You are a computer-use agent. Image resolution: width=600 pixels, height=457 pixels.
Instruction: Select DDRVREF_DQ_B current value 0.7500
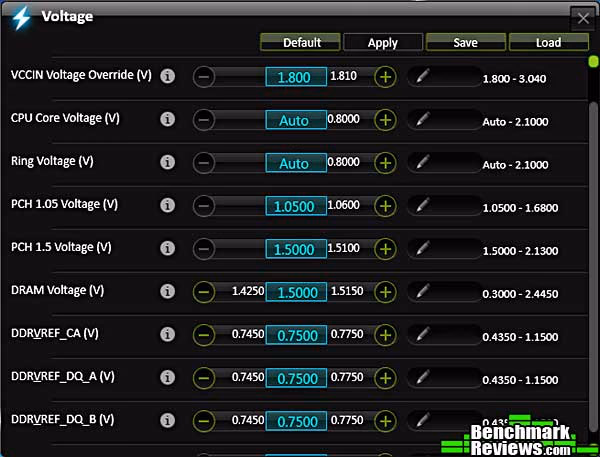[296, 421]
